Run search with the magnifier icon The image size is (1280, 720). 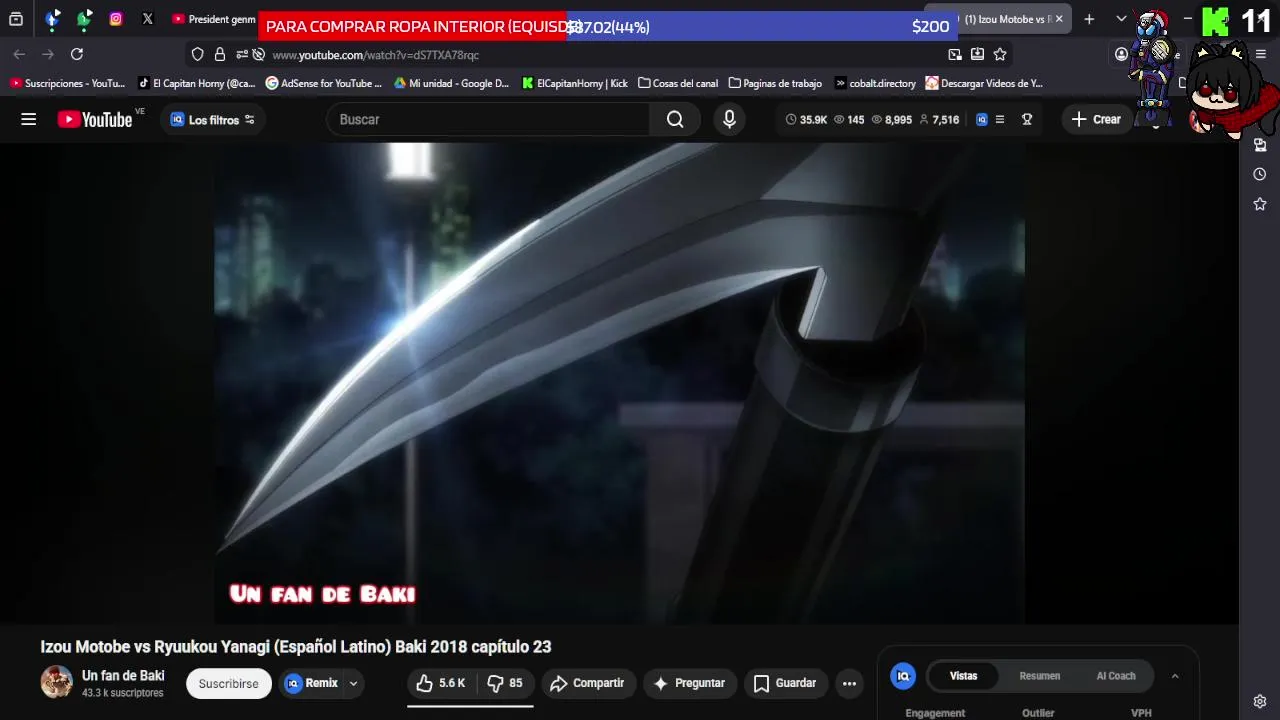tap(675, 119)
